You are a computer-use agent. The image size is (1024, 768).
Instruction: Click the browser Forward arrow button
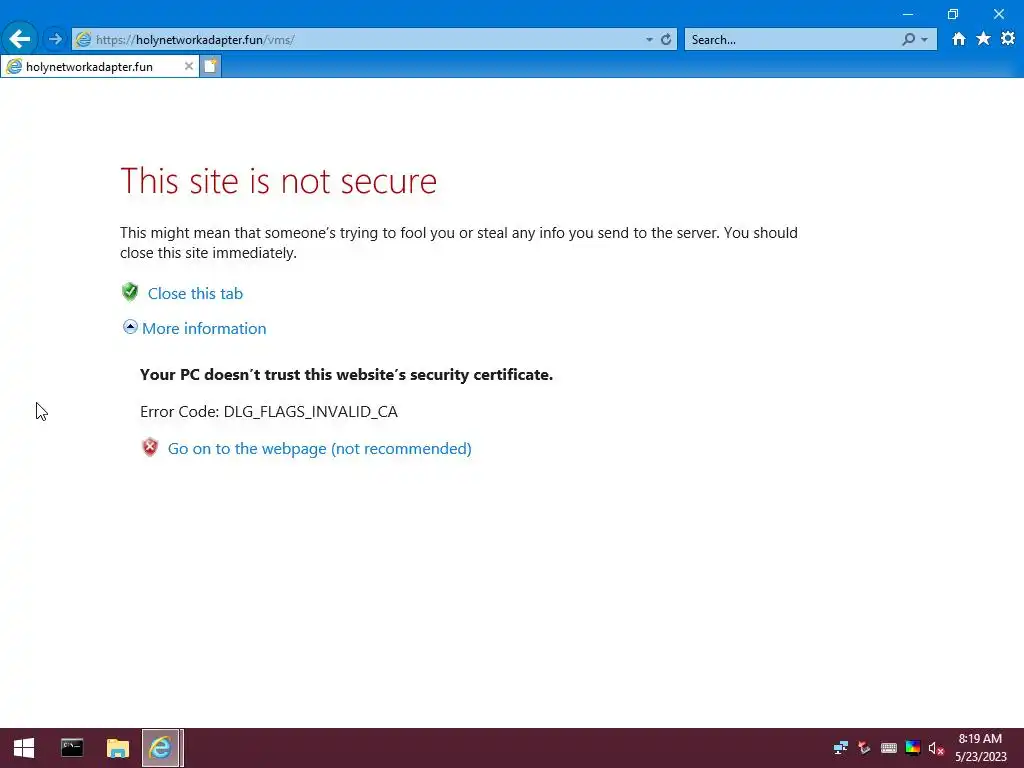[x=55, y=39]
